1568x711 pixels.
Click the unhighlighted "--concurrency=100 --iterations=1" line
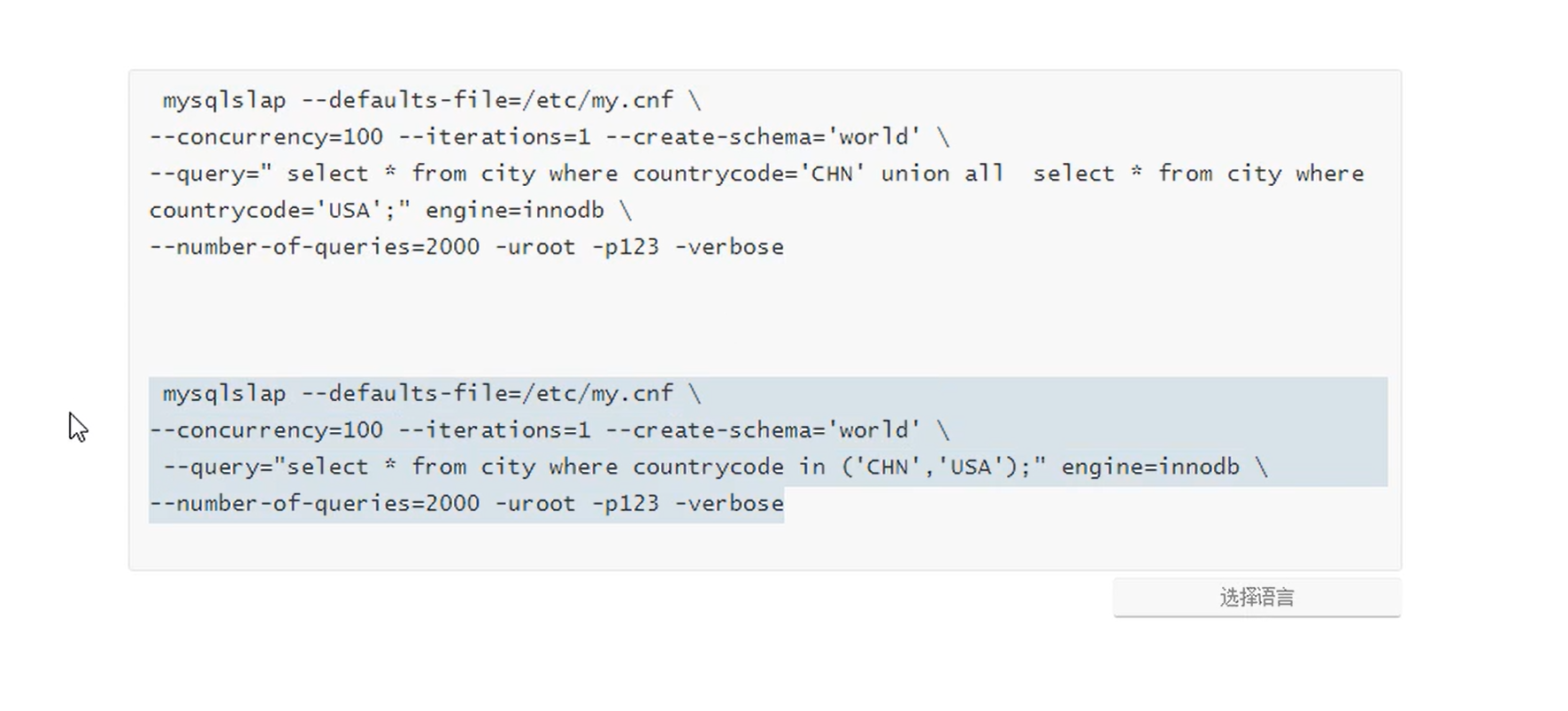tap(550, 137)
